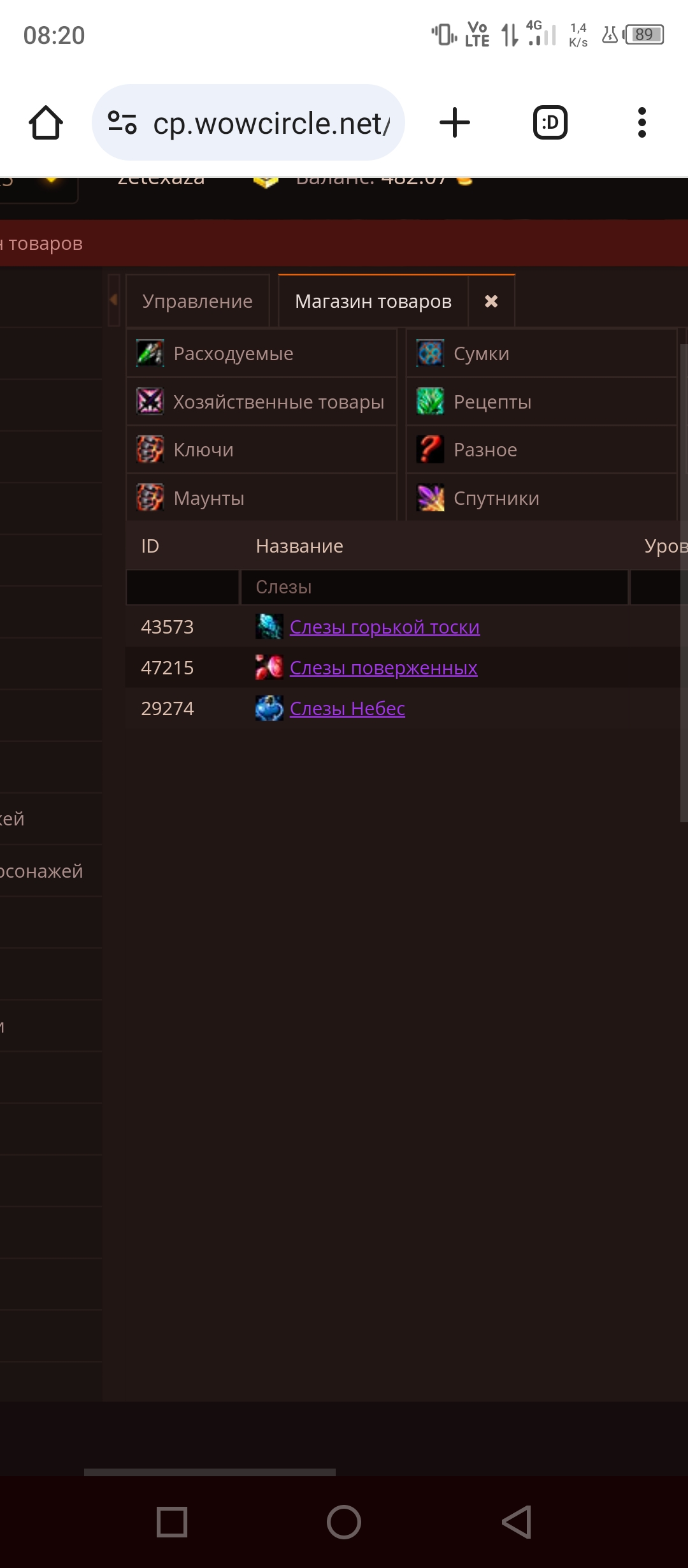This screenshot has width=688, height=1568.
Task: Click the Слезы горькой тоски item icon
Action: pyautogui.click(x=269, y=627)
